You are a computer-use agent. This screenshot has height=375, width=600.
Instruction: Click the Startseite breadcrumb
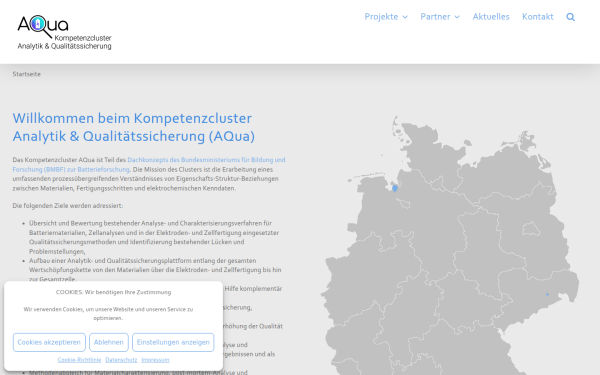click(x=26, y=74)
